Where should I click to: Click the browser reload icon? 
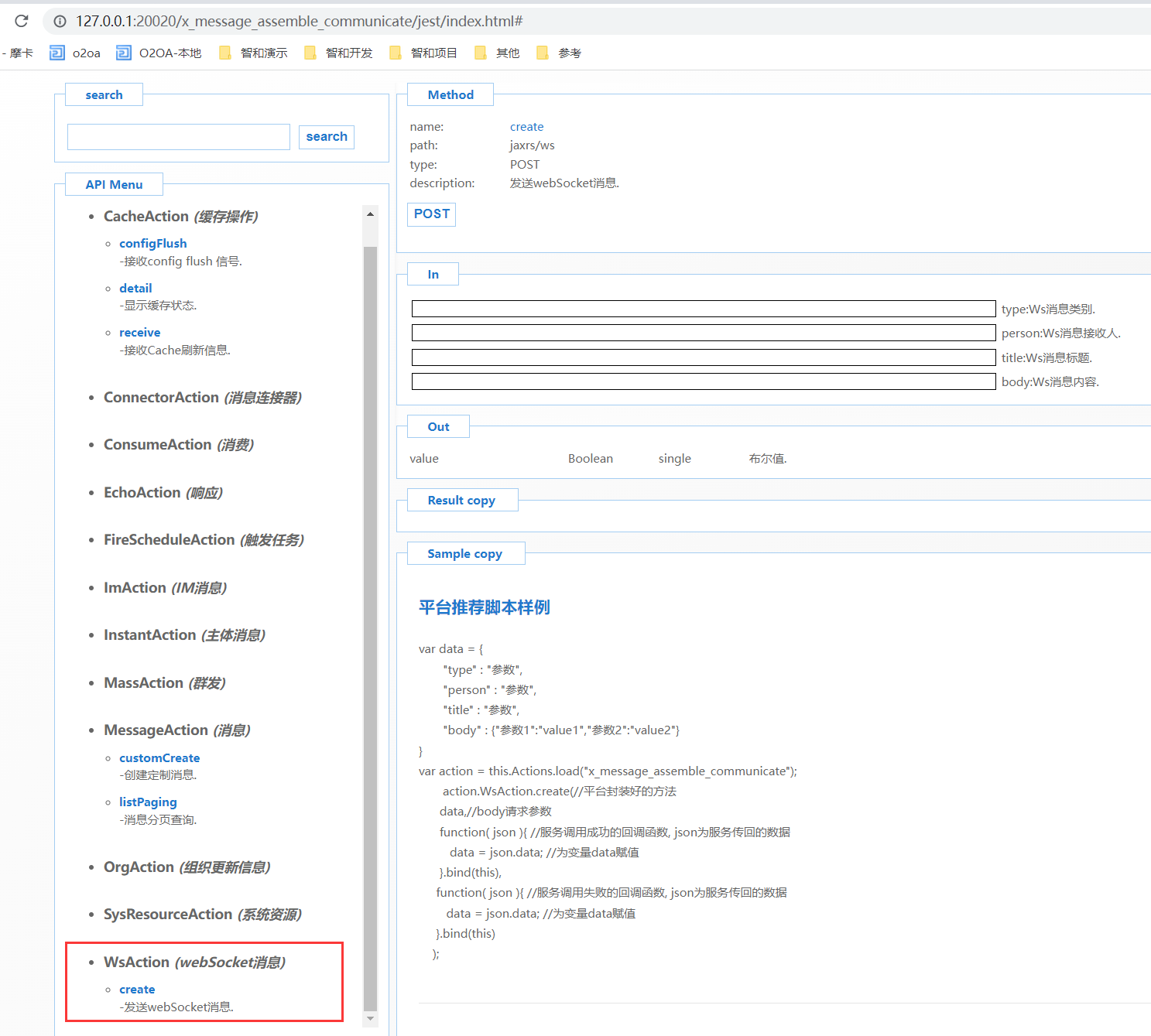pos(22,21)
